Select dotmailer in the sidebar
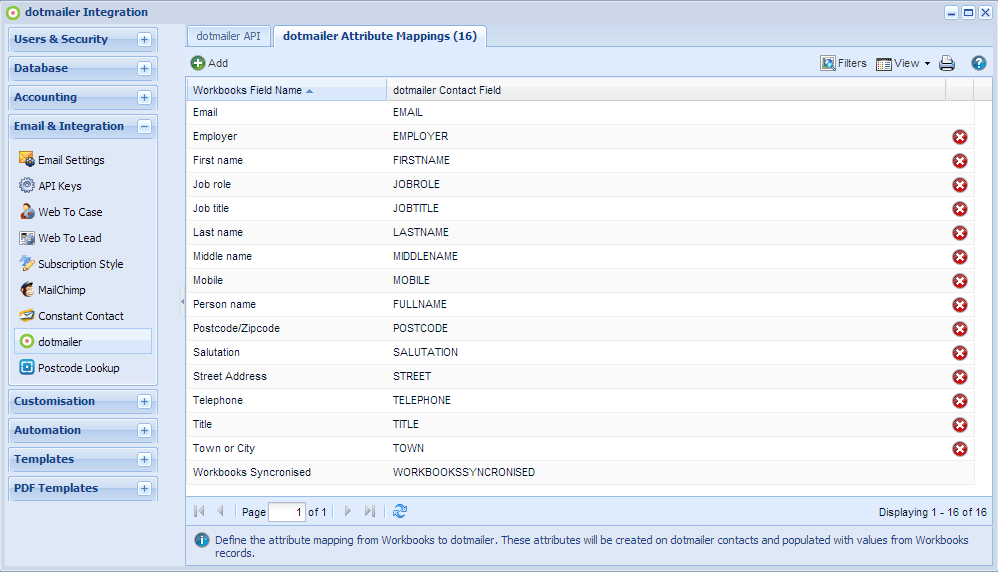 83,342
